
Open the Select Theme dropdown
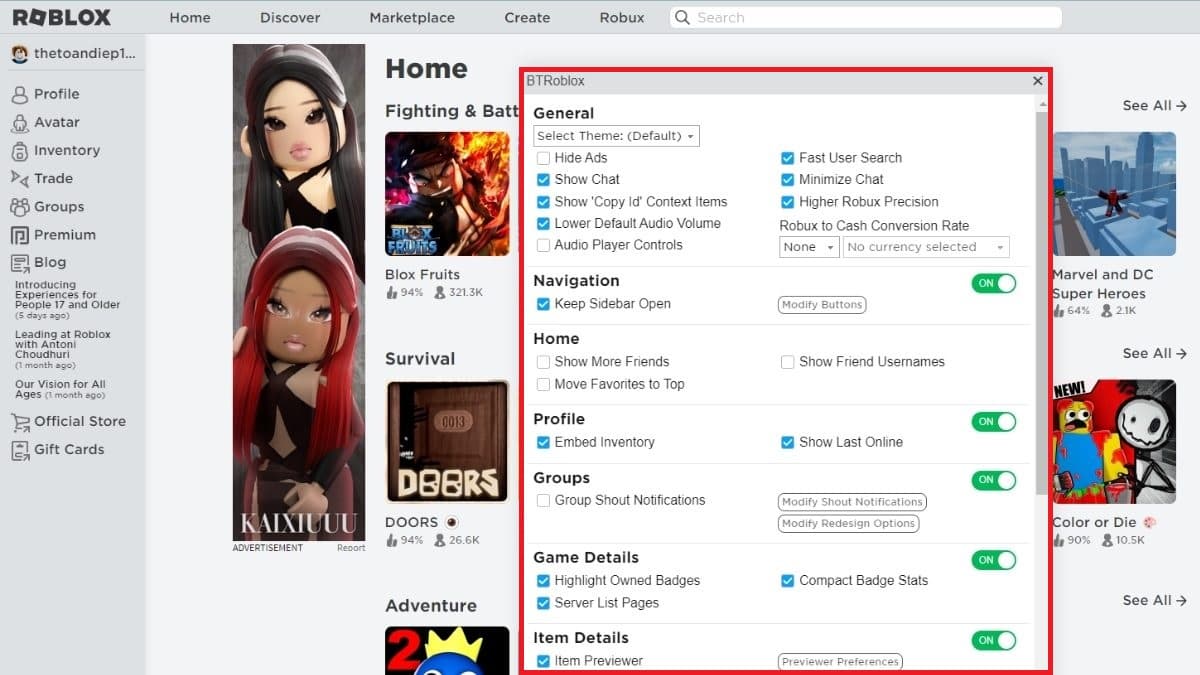[616, 136]
